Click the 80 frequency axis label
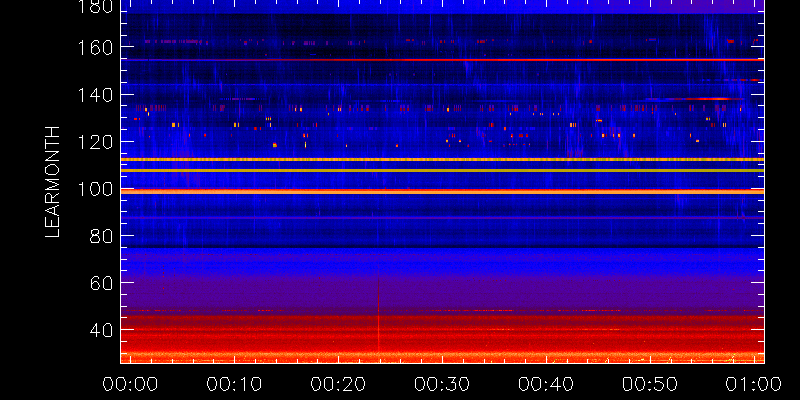Image resolution: width=800 pixels, height=400 pixels. (101, 236)
